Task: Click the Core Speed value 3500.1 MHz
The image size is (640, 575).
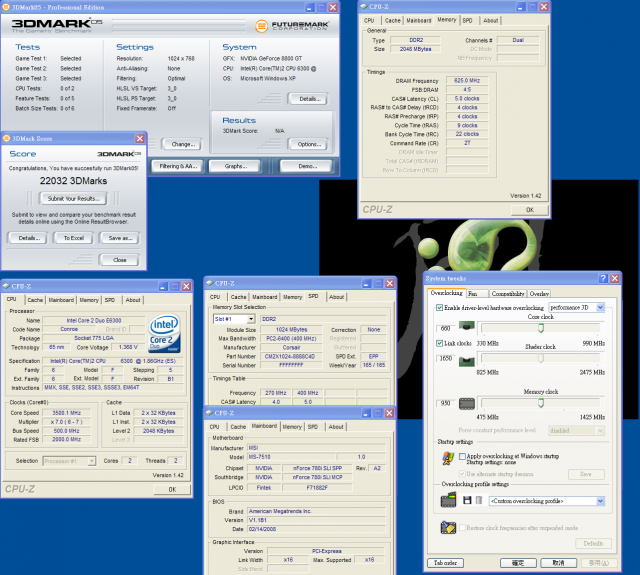Action: (x=67, y=413)
